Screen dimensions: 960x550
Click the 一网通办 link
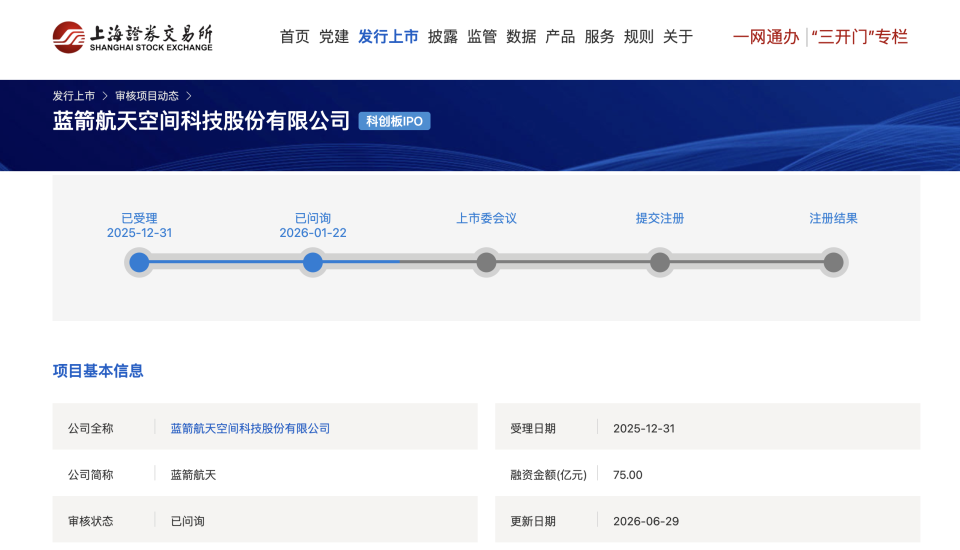click(766, 37)
